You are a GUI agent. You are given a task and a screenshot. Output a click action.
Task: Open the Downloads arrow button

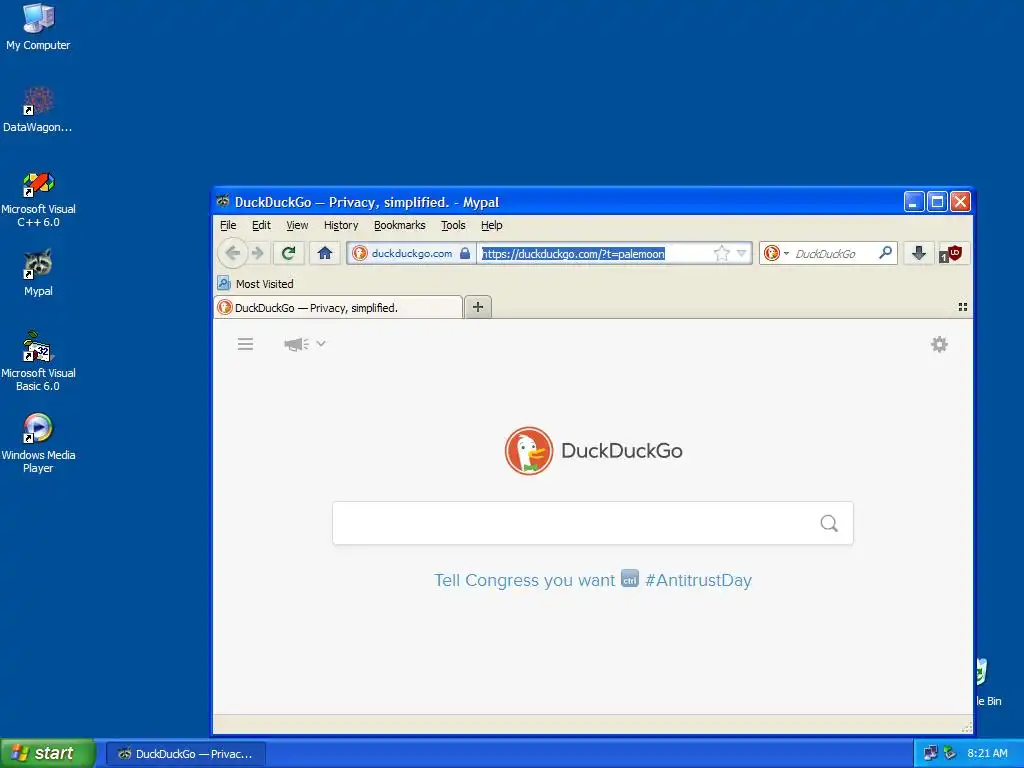point(918,253)
